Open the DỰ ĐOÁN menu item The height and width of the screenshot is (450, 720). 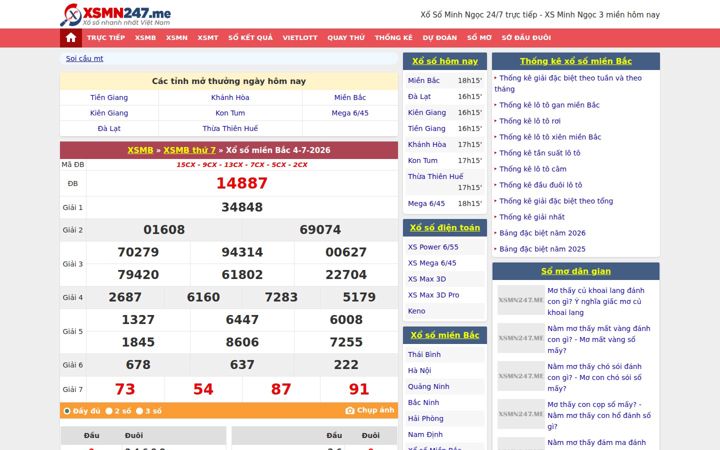point(440,38)
